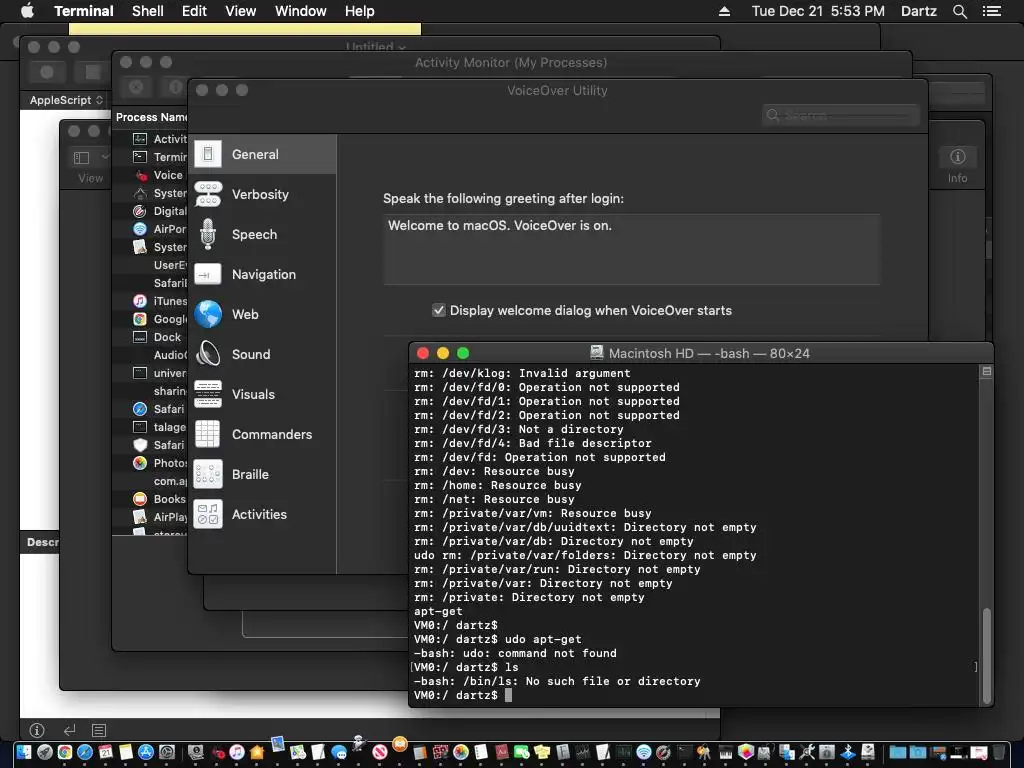The width and height of the screenshot is (1024, 768).
Task: Open the Trash in the Dock
Action: pyautogui.click(x=999, y=752)
